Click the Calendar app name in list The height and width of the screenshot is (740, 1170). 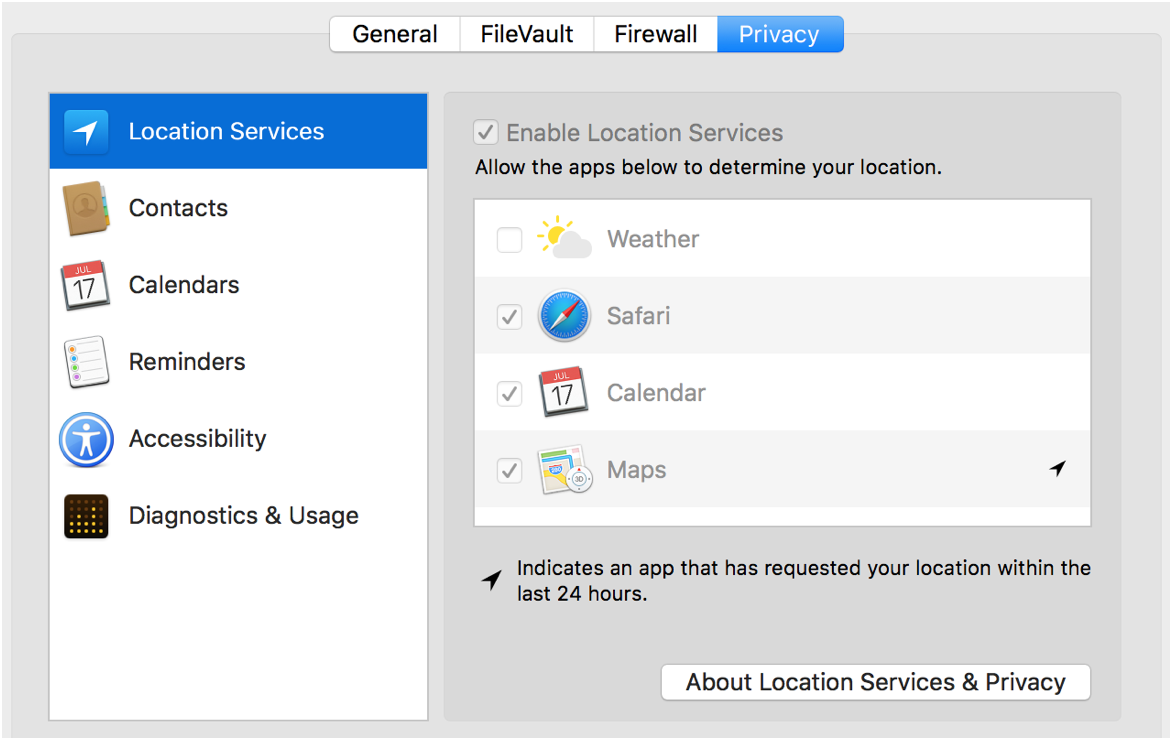pos(656,392)
